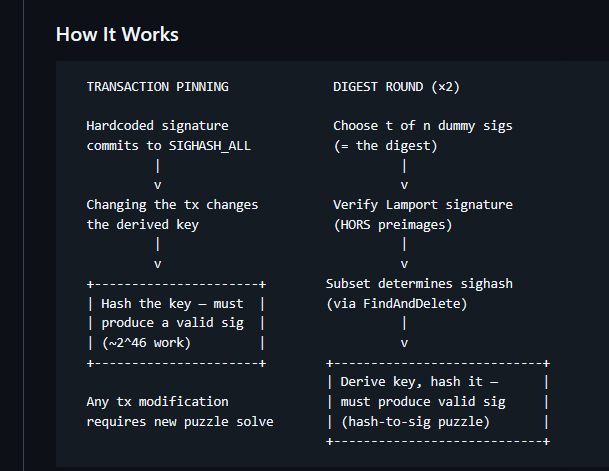Select the "commits to SIGHASH_ALL" line
The height and width of the screenshot is (471, 609).
169,146
